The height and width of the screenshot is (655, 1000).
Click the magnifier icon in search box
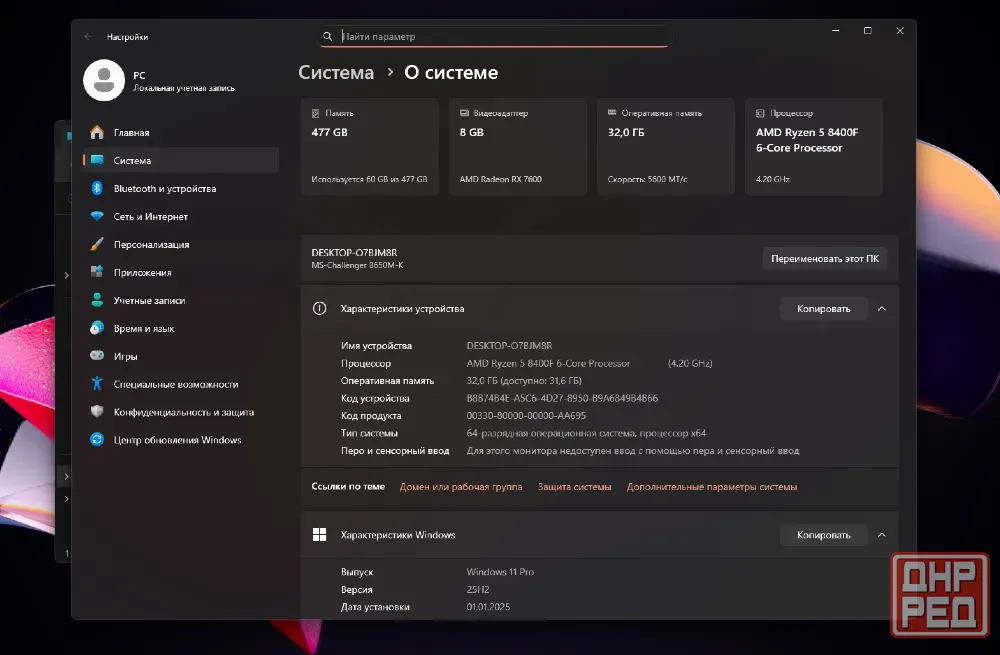(327, 36)
